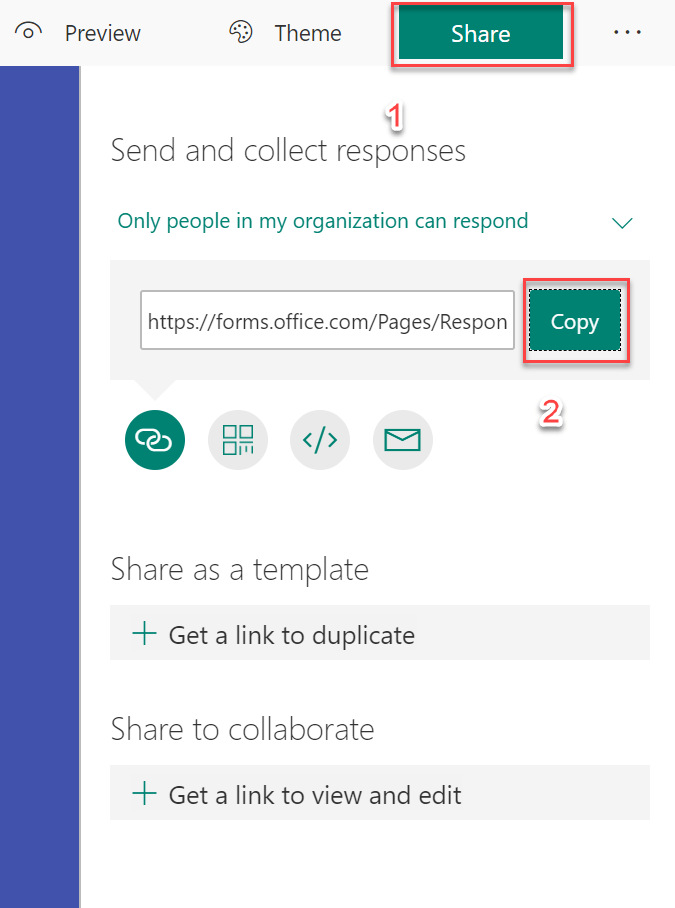Viewport: 675px width, 908px height.
Task: Open the Preview label in top bar
Action: pos(102,33)
